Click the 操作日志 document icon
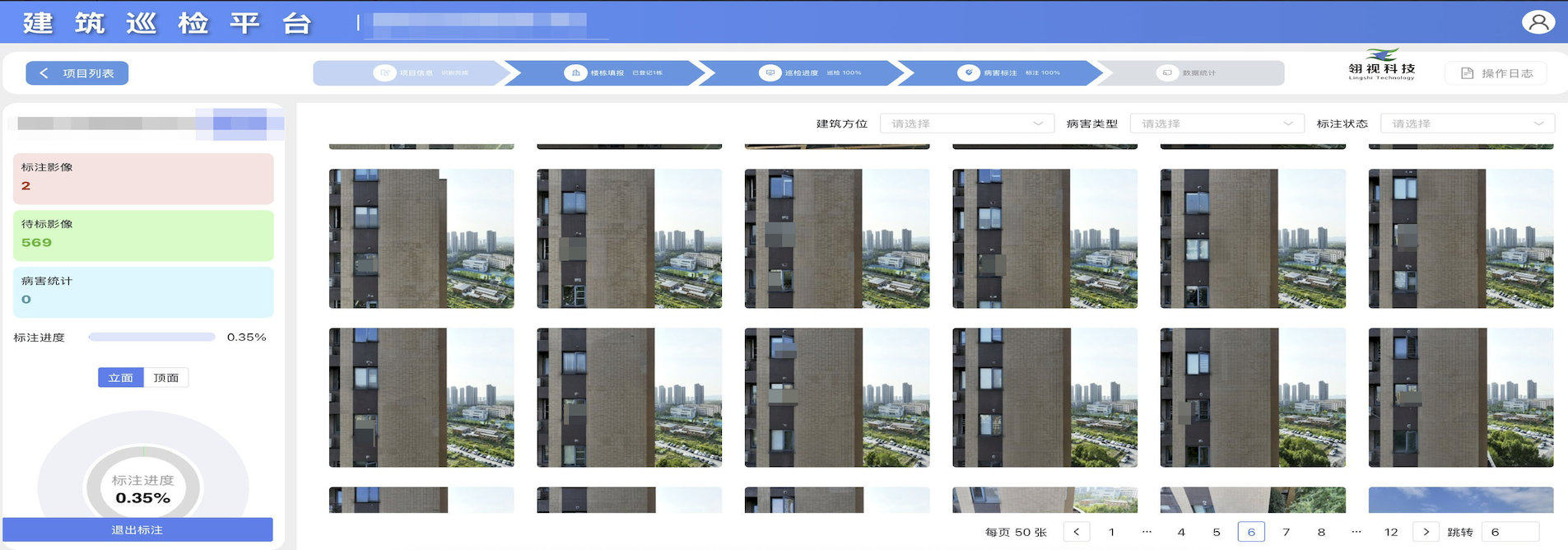This screenshot has height=550, width=1568. click(1467, 73)
